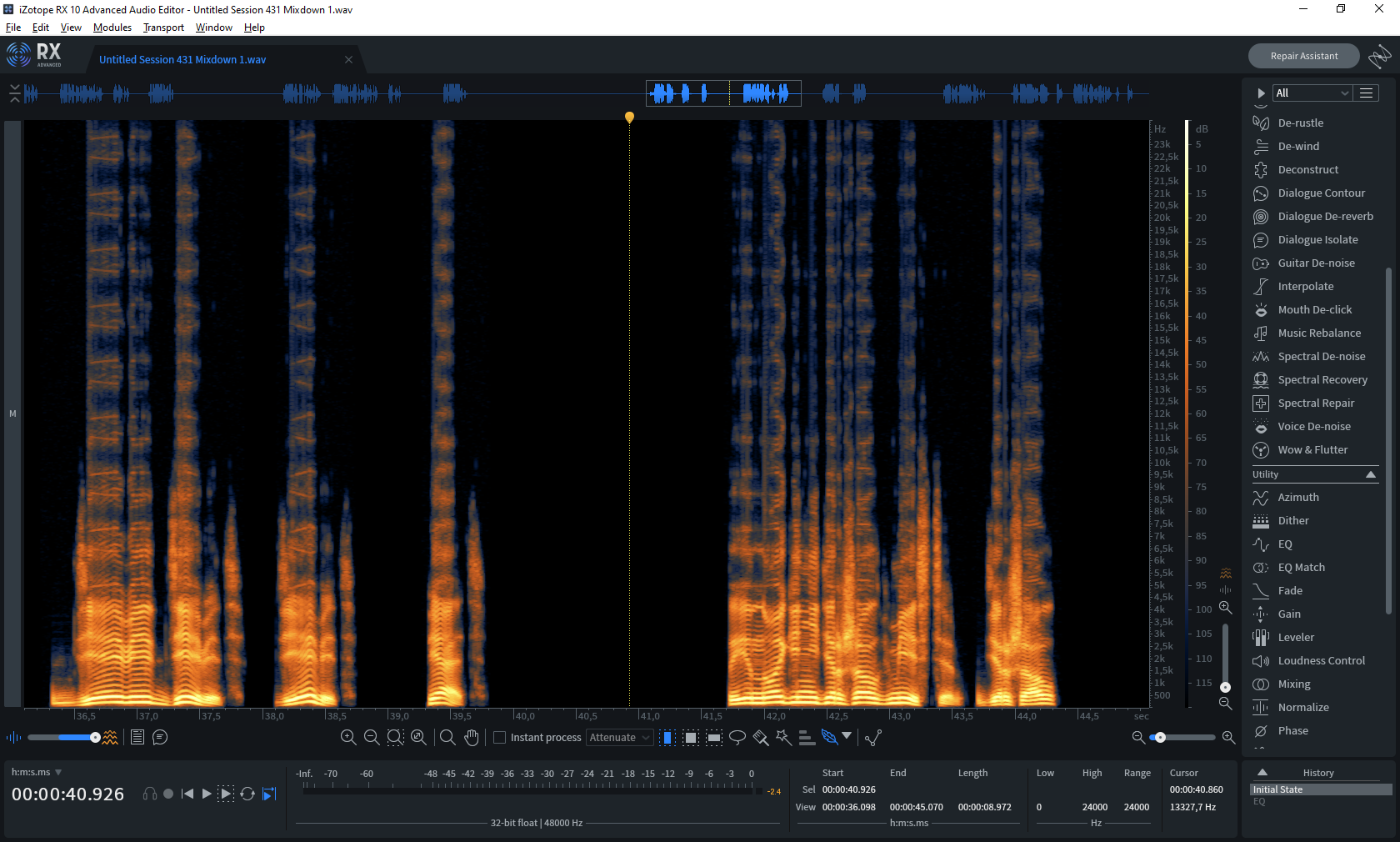The image size is (1400, 842).
Task: Start playback with the Play button
Action: [207, 794]
